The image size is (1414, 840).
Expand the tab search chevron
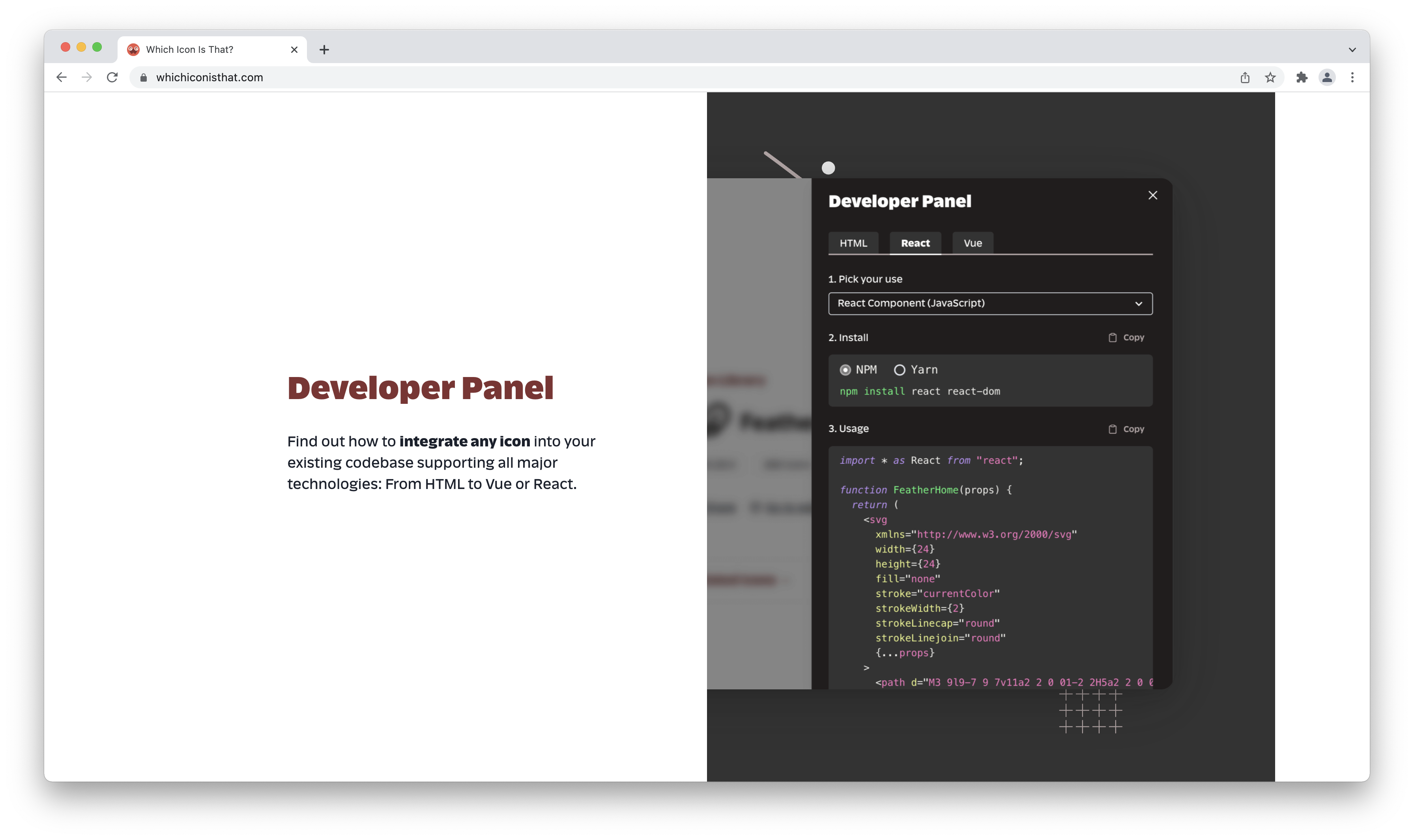1352,50
